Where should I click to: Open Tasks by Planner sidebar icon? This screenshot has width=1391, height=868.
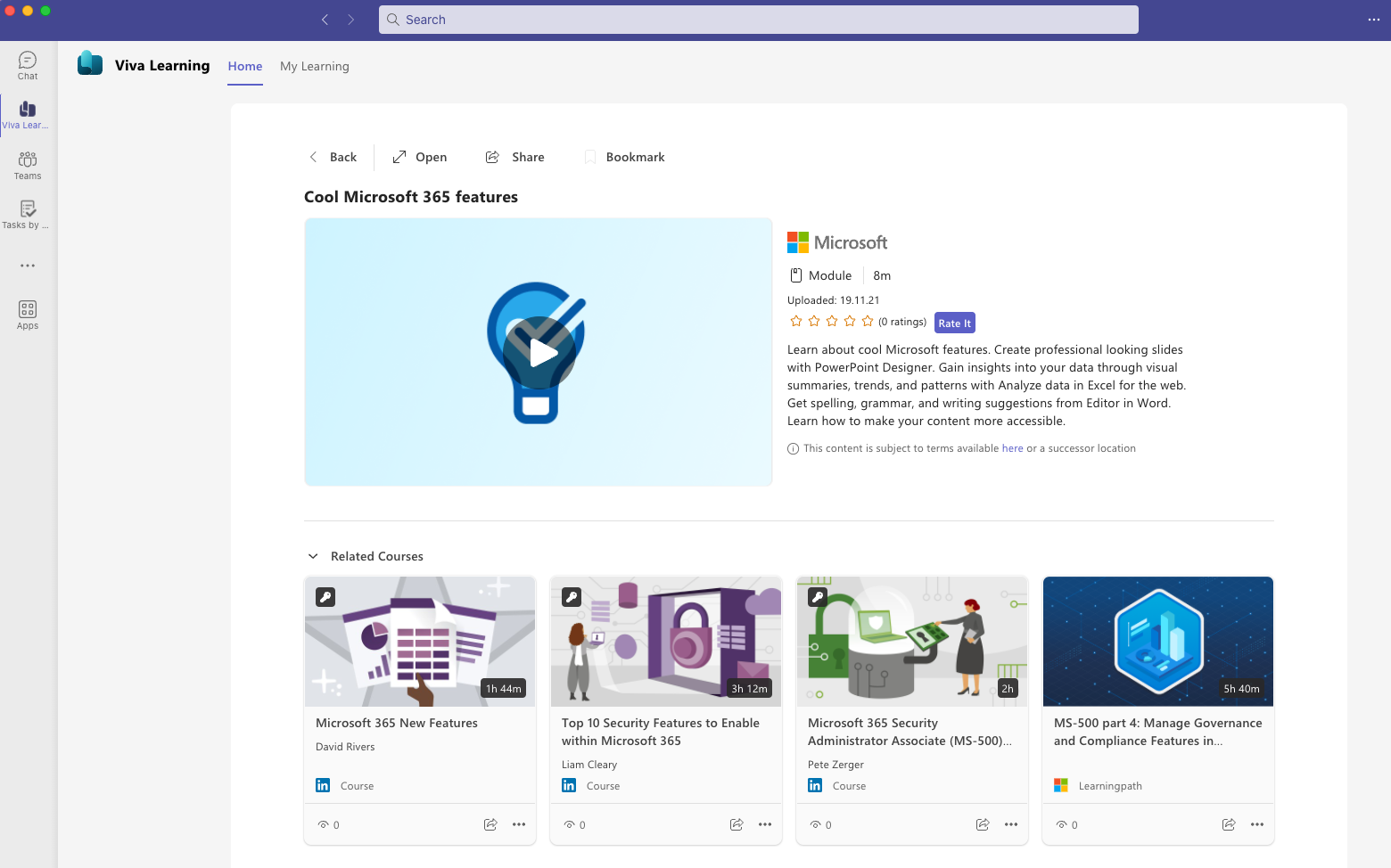point(28,214)
